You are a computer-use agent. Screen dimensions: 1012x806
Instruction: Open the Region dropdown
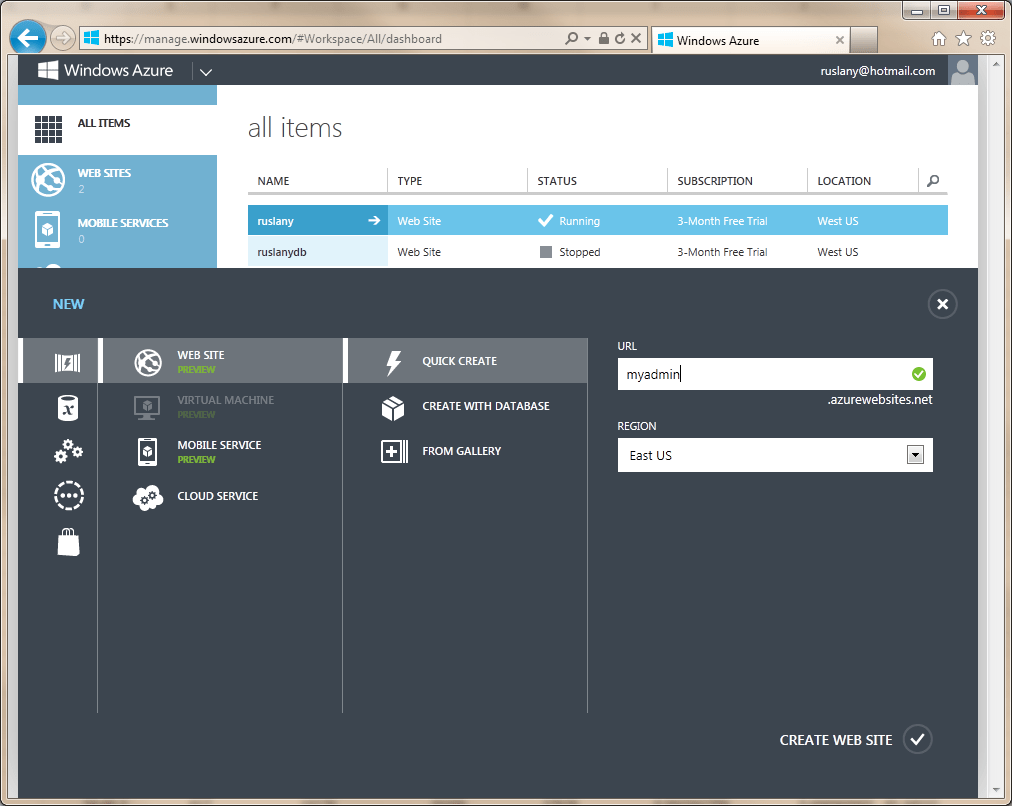915,454
